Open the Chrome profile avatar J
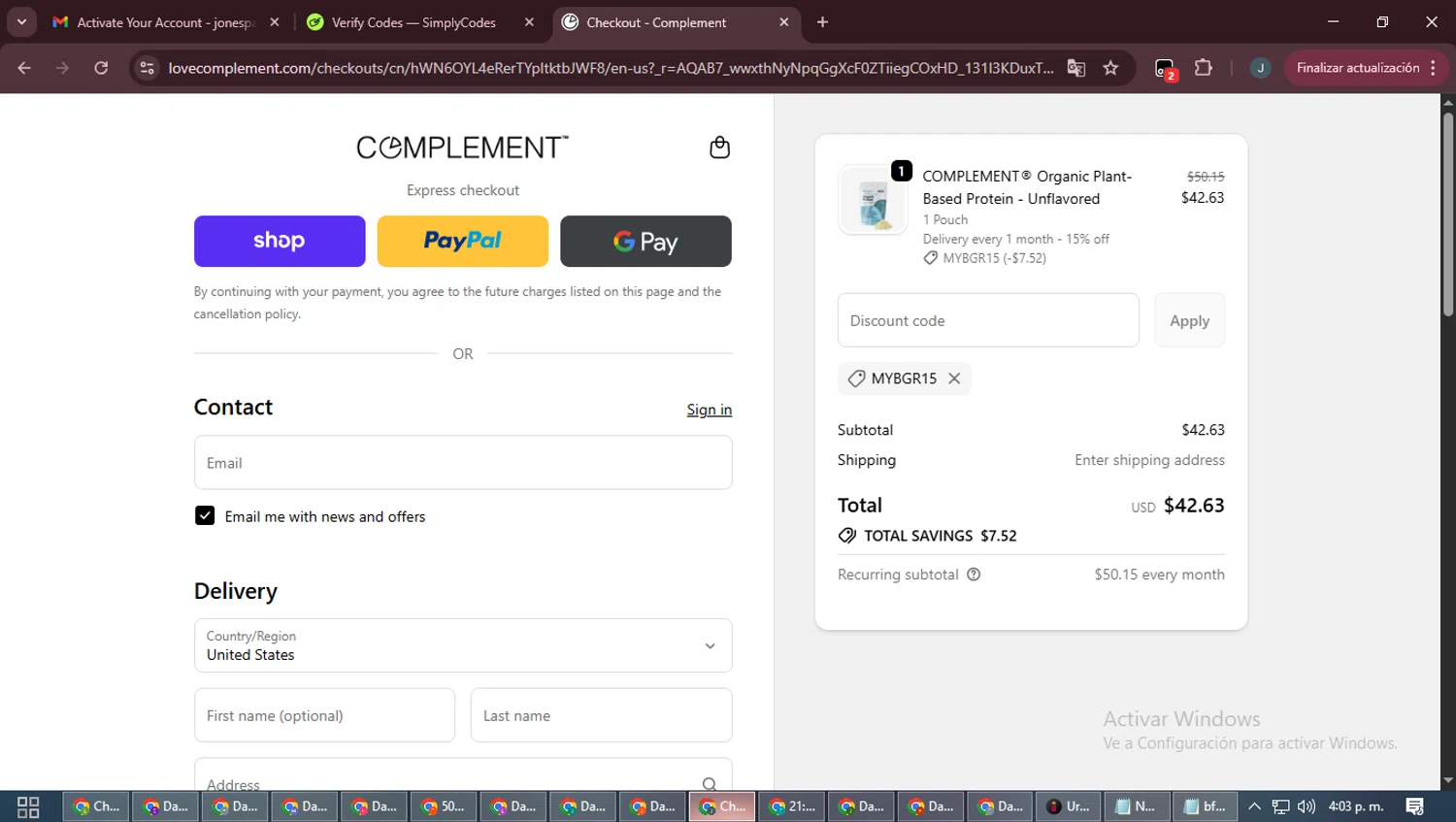 1260,68
